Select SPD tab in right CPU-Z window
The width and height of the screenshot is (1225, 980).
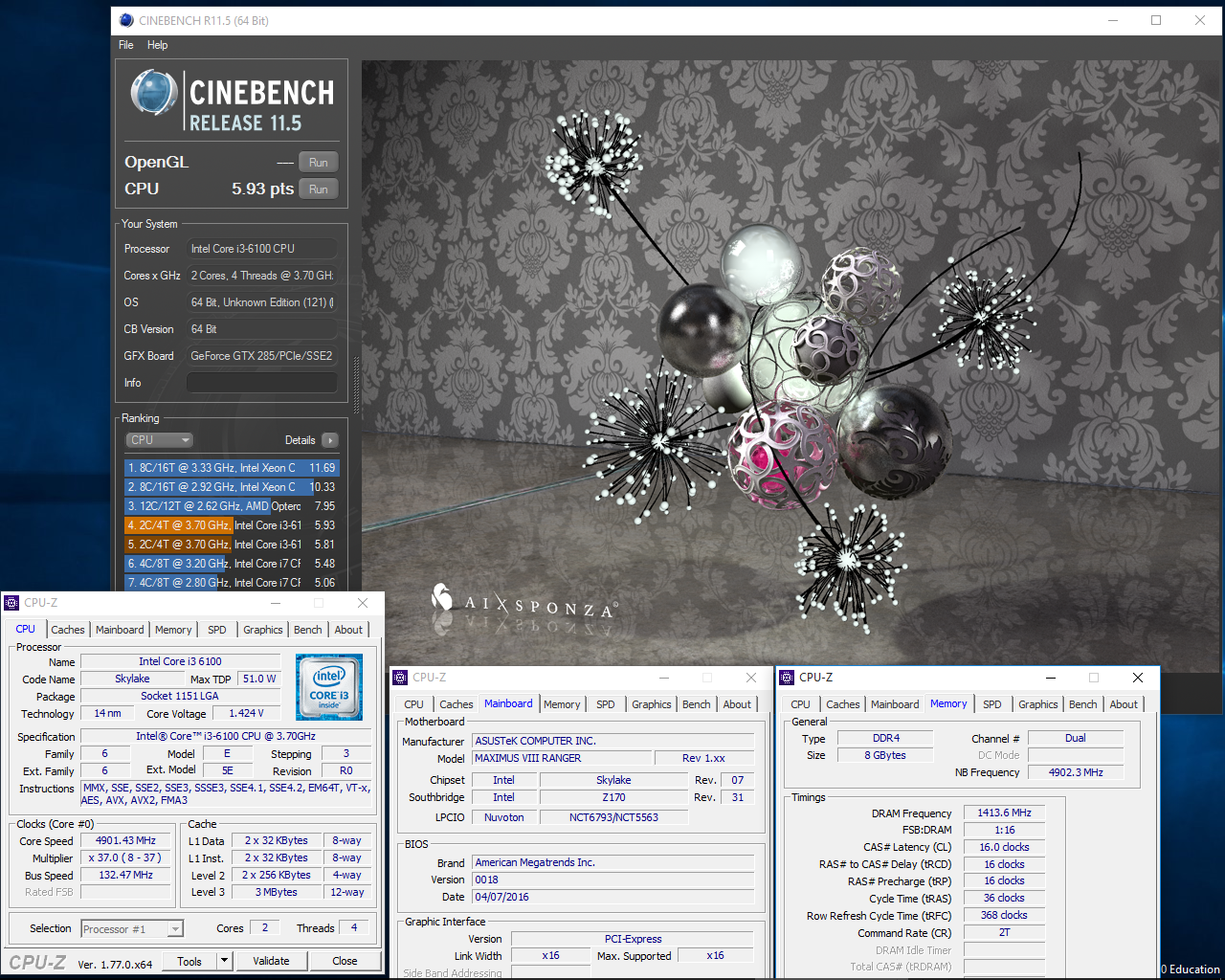(992, 704)
